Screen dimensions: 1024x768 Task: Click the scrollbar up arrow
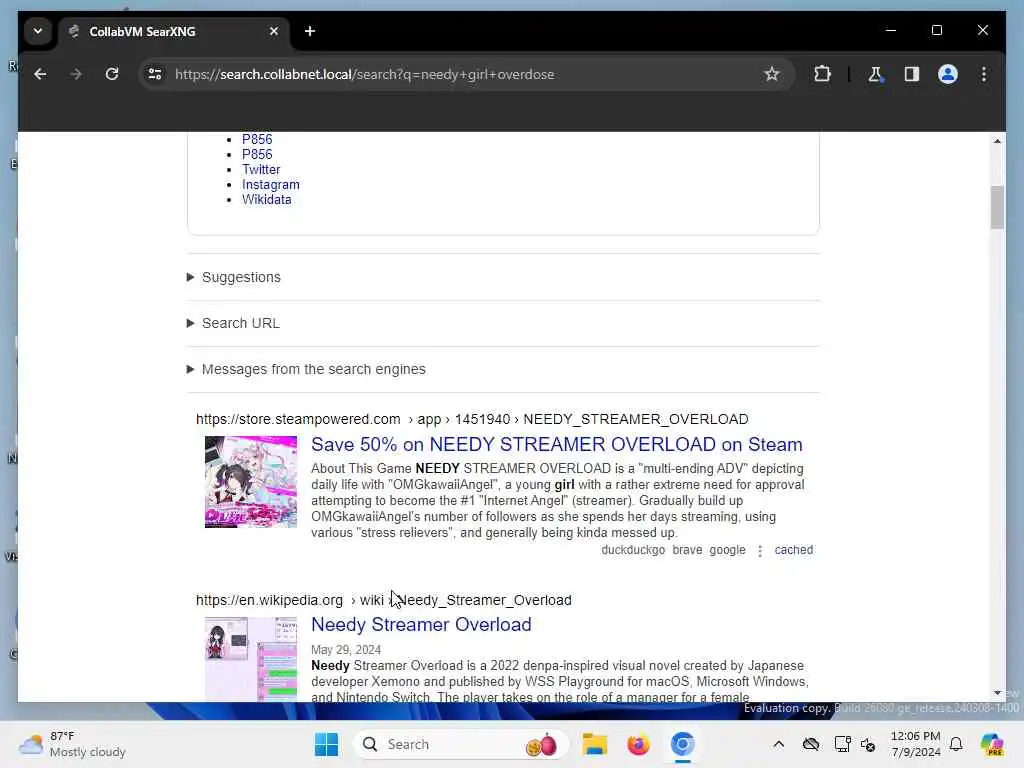coord(997,140)
